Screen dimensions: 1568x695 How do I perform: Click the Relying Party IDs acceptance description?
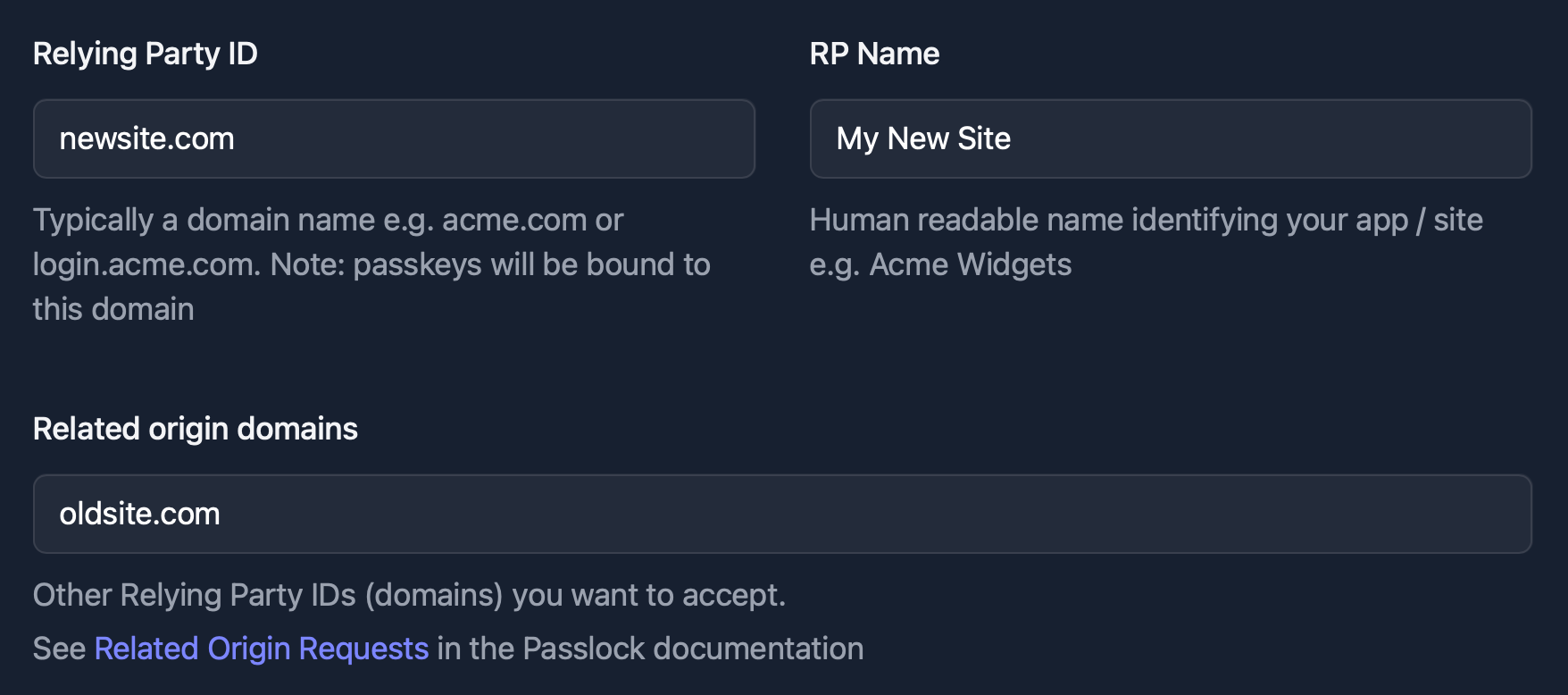point(409,594)
